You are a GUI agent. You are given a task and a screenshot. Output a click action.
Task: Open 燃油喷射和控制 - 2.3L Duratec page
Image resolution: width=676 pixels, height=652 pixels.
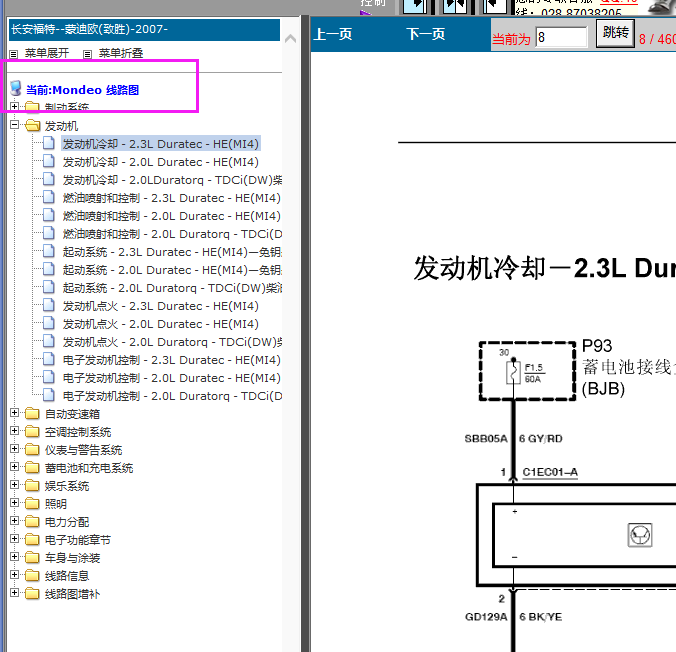point(172,198)
